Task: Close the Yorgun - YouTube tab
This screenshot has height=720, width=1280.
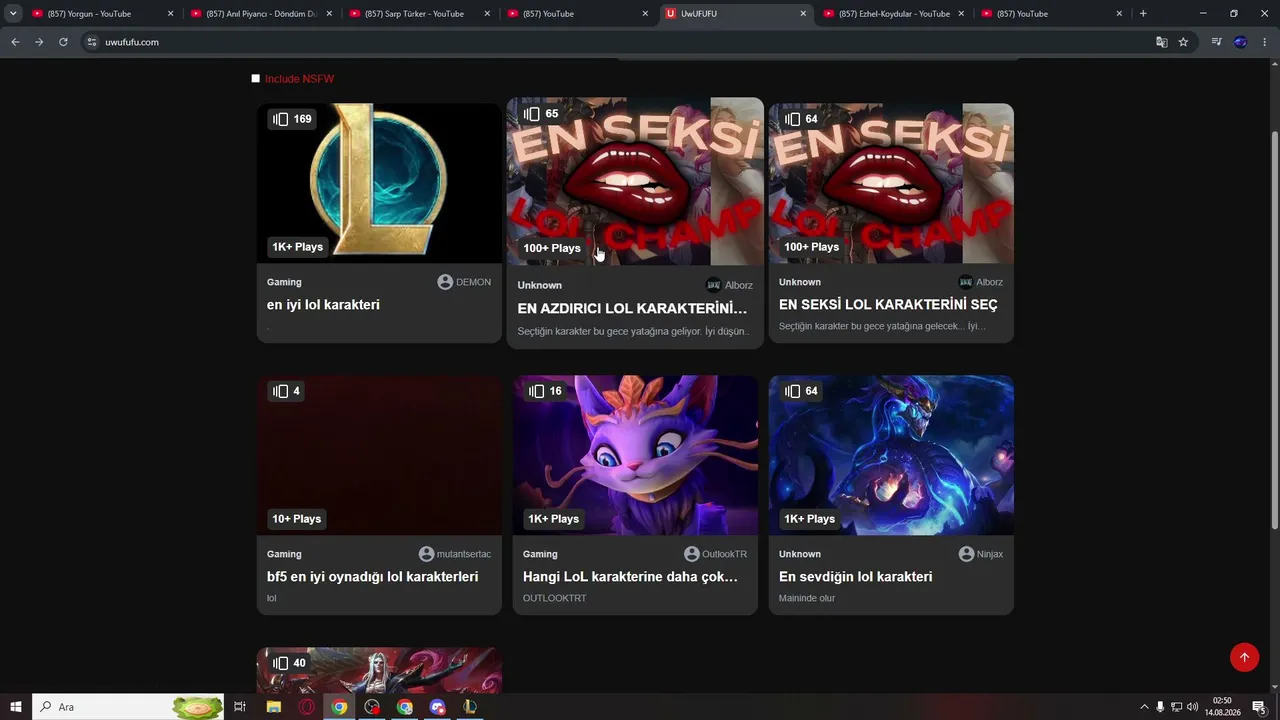Action: [x=171, y=14]
